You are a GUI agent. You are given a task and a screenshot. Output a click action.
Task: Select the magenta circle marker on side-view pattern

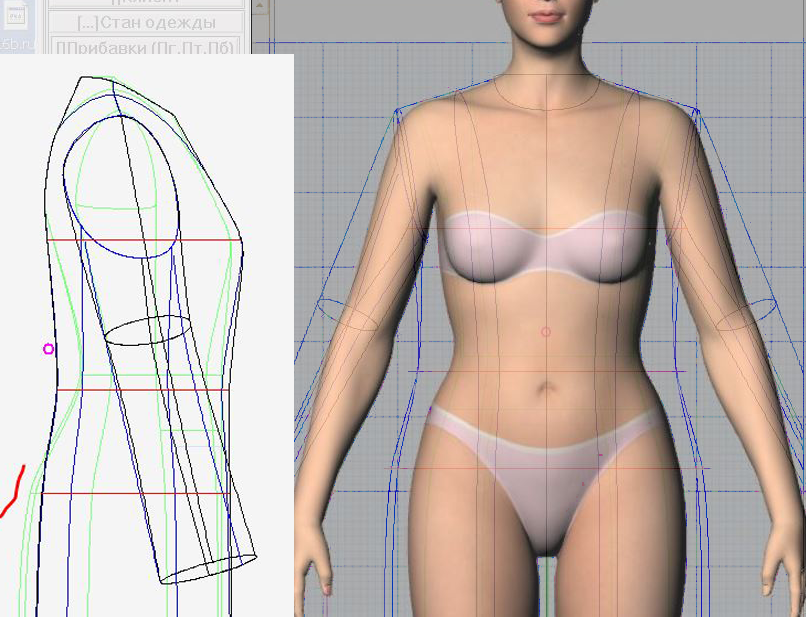pyautogui.click(x=48, y=349)
